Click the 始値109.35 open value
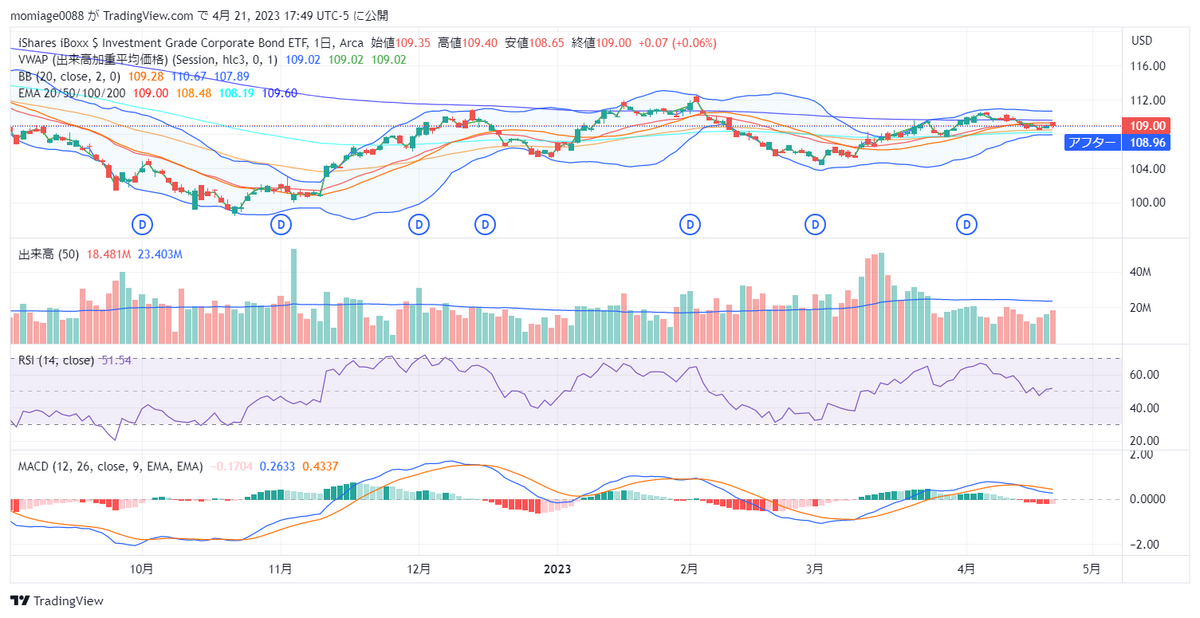1200x618 pixels. (x=400, y=43)
